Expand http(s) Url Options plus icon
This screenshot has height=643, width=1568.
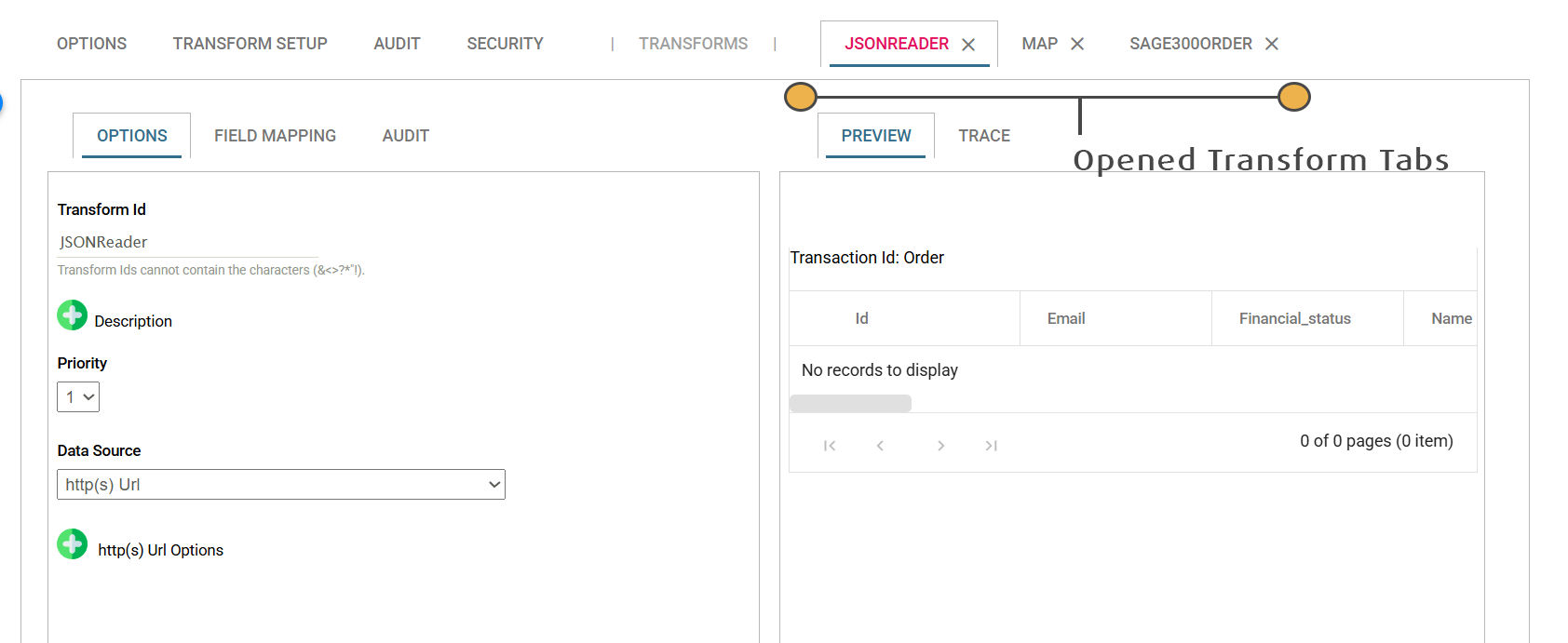tap(72, 544)
